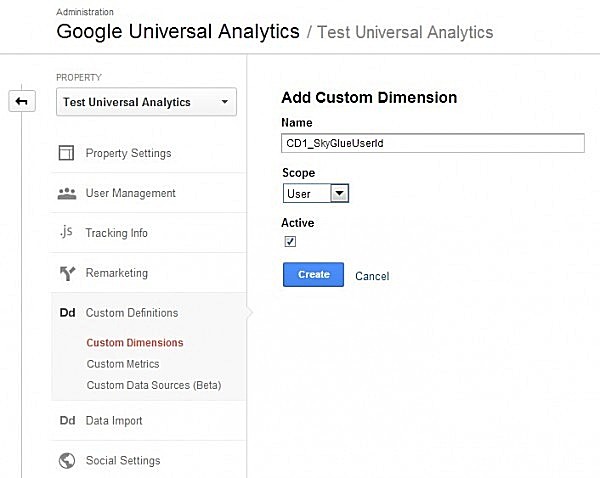Viewport: 600px width, 478px height.
Task: Click the Name input field
Action: 433,143
